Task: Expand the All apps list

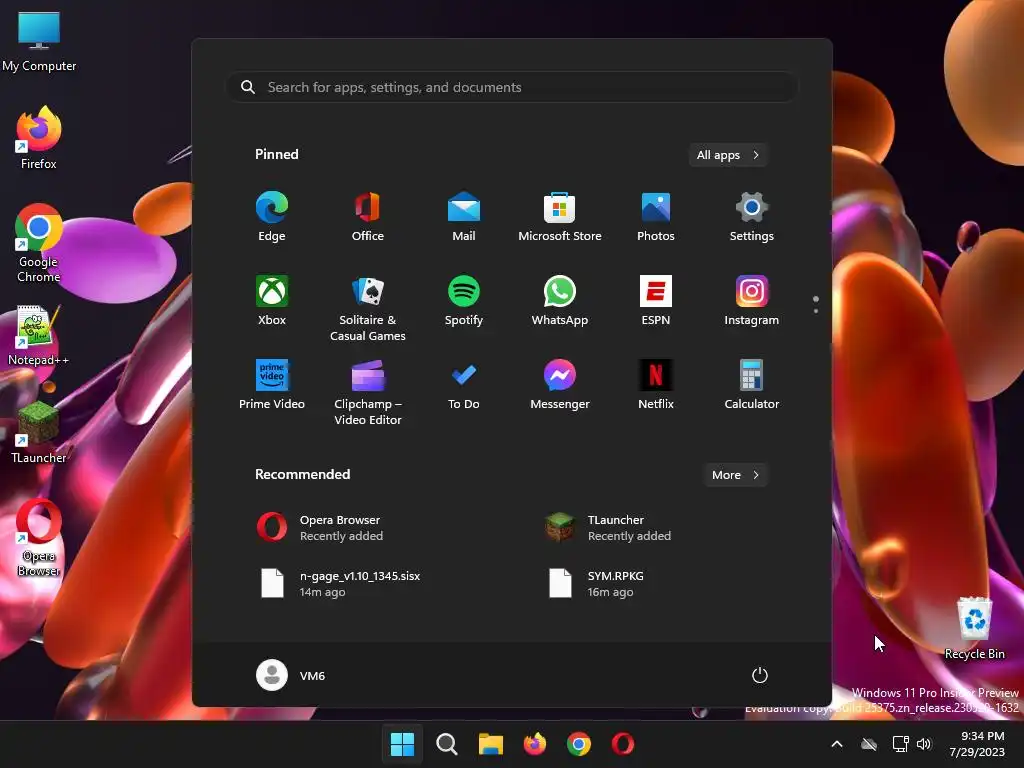Action: point(728,155)
